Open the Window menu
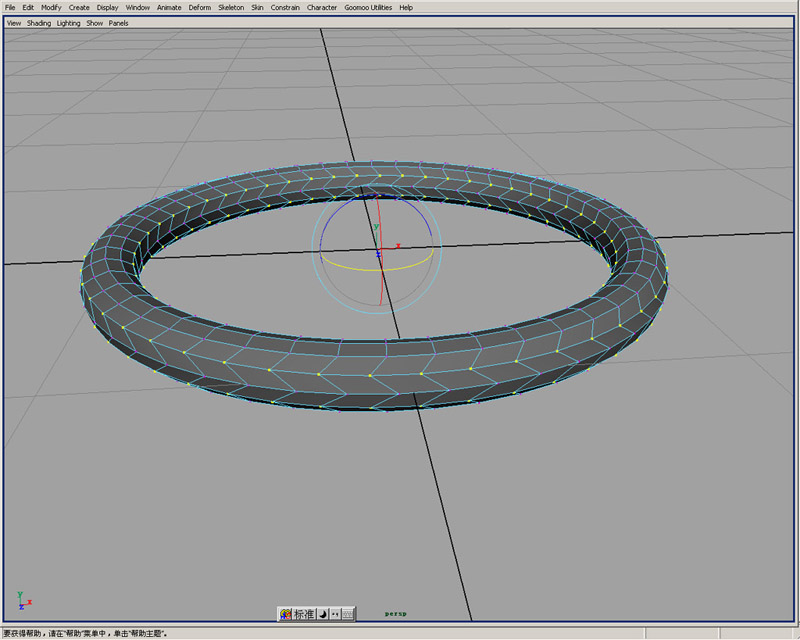Image resolution: width=800 pixels, height=640 pixels. [138, 8]
